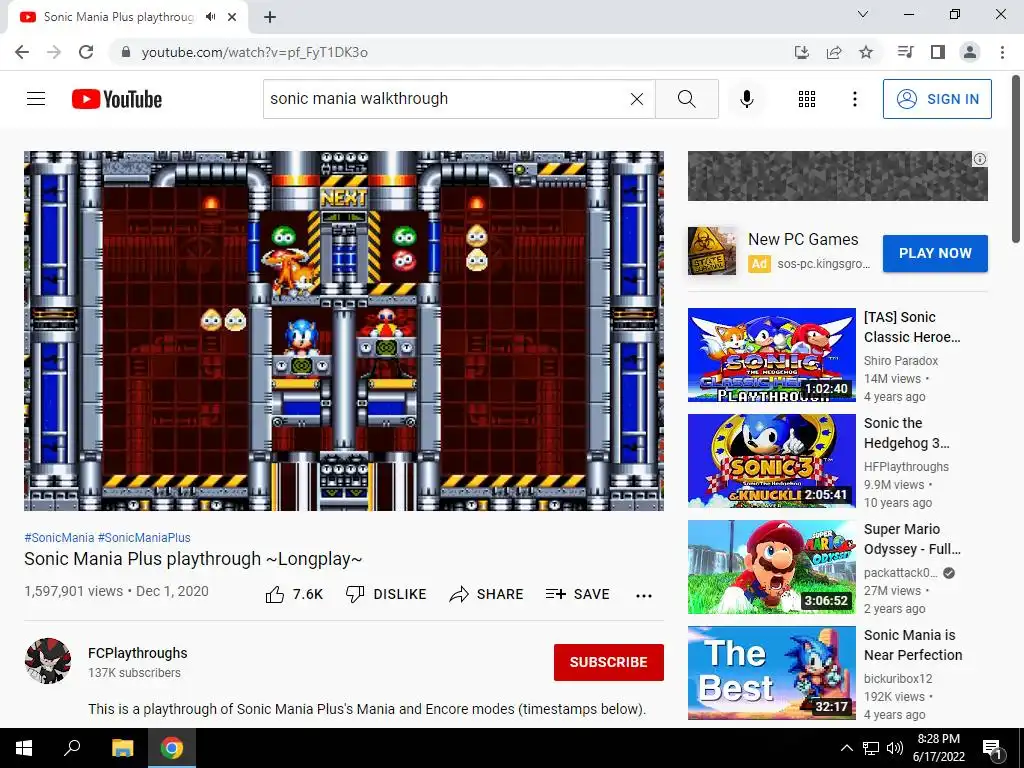
Task: Click the Chrome taskbar icon
Action: [172, 748]
